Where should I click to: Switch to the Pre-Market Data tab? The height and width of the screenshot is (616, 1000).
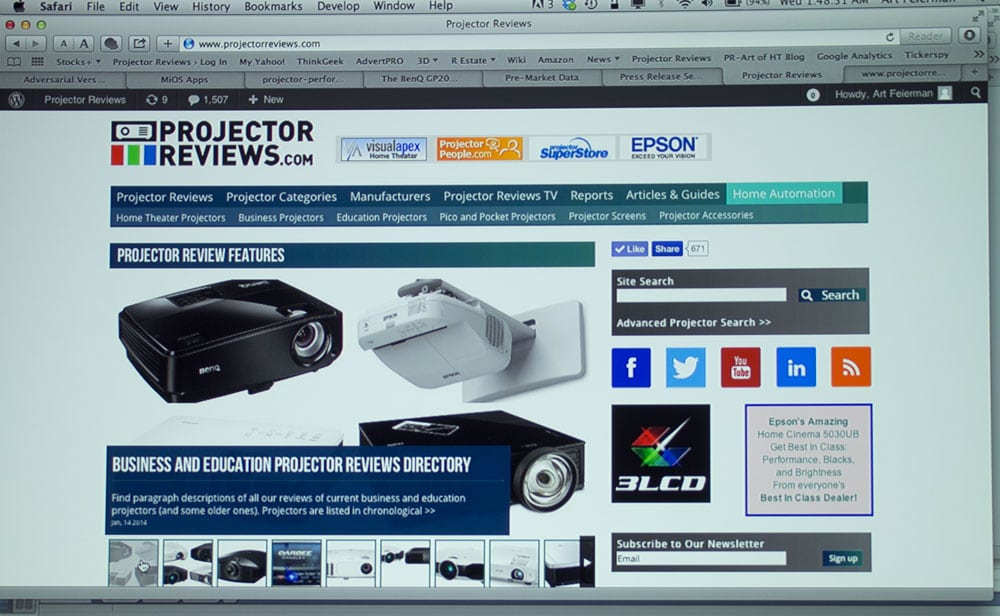tap(541, 78)
